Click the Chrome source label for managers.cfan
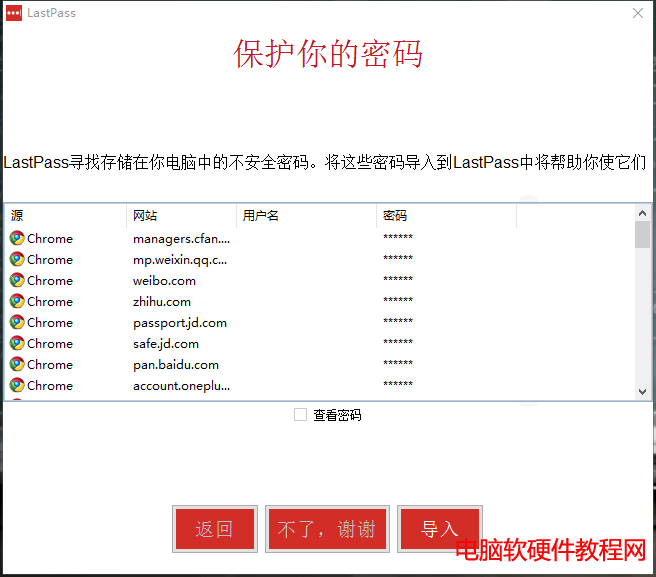This screenshot has width=656, height=577. (x=50, y=238)
